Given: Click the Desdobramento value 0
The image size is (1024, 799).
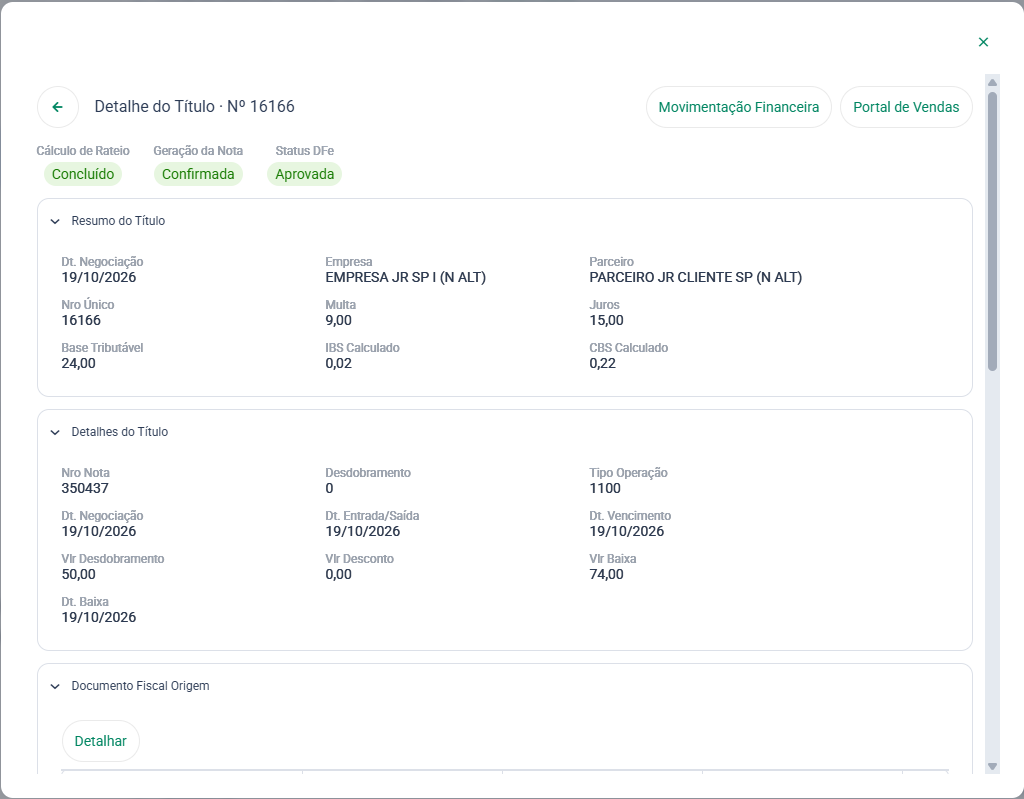Looking at the screenshot, I should pos(329,488).
